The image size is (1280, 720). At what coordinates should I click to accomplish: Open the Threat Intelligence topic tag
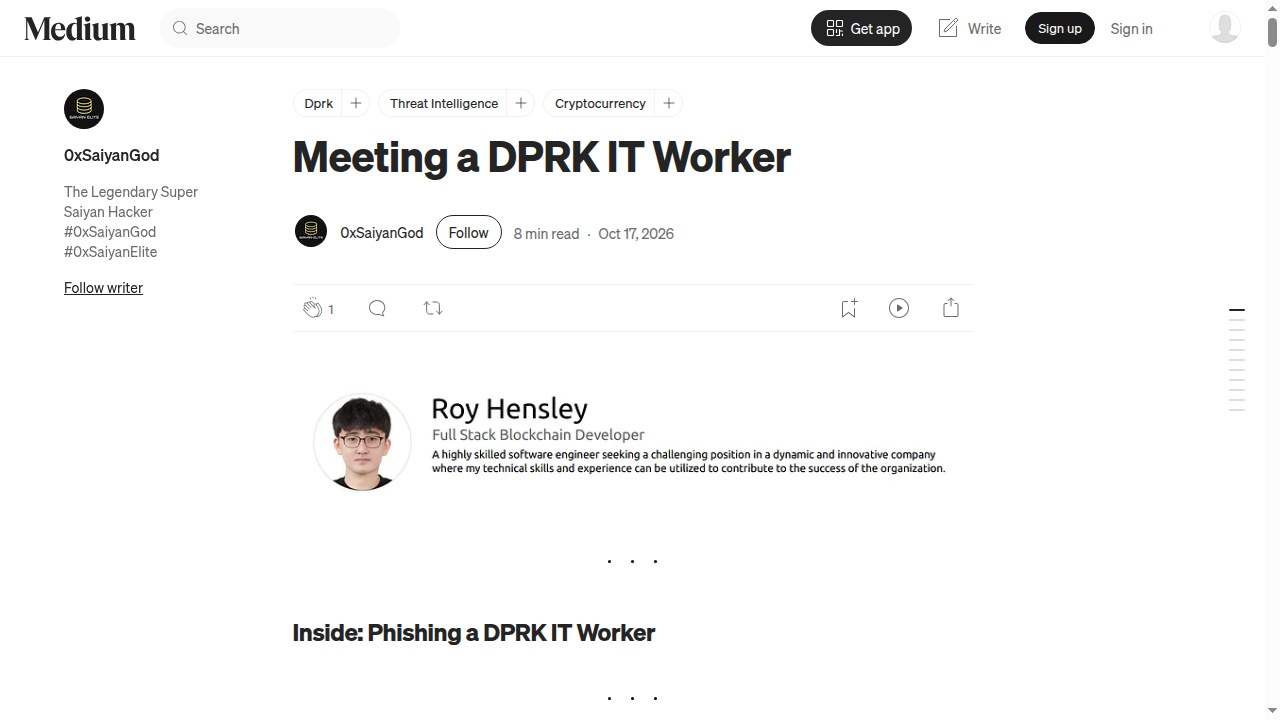tap(444, 103)
